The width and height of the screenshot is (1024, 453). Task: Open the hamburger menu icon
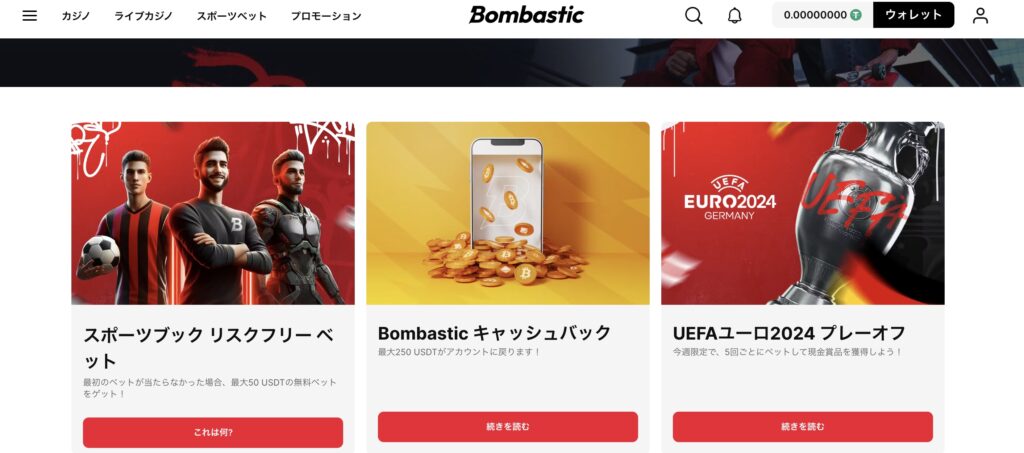[x=29, y=16]
